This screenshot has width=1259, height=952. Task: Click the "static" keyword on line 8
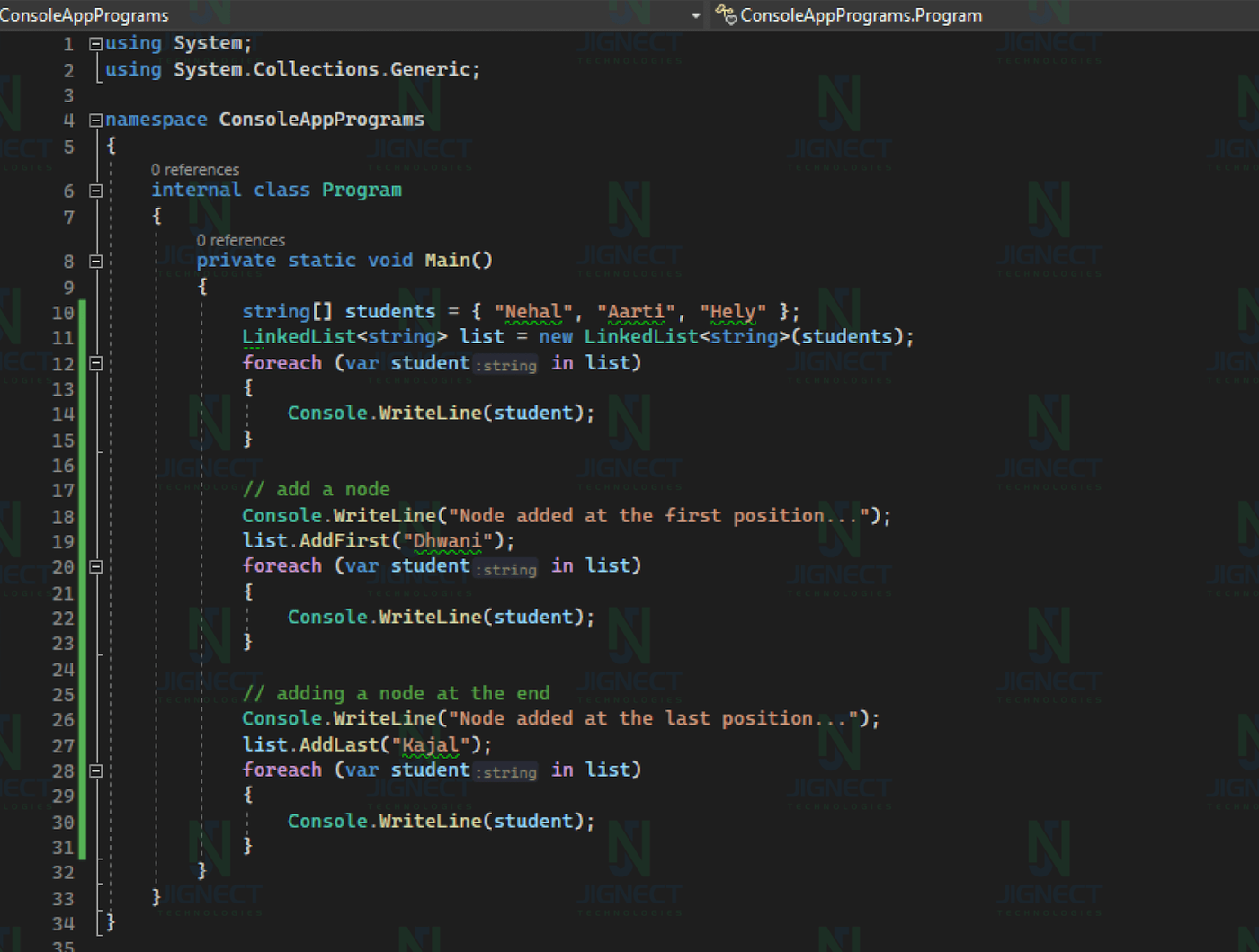322,260
